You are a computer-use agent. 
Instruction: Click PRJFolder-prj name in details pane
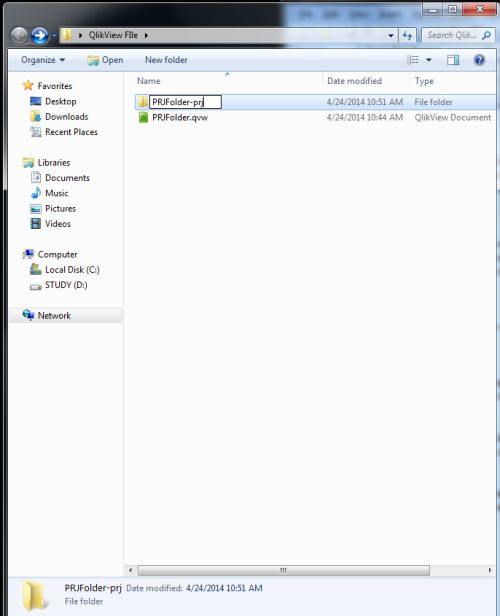coord(93,588)
